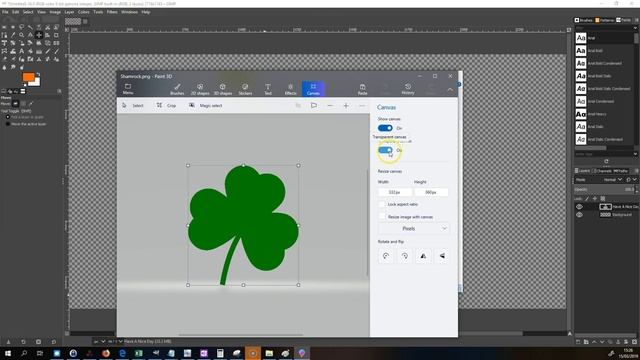Click the GIMP layer Opacity slider
This screenshot has height=360, width=640.
pos(604,189)
